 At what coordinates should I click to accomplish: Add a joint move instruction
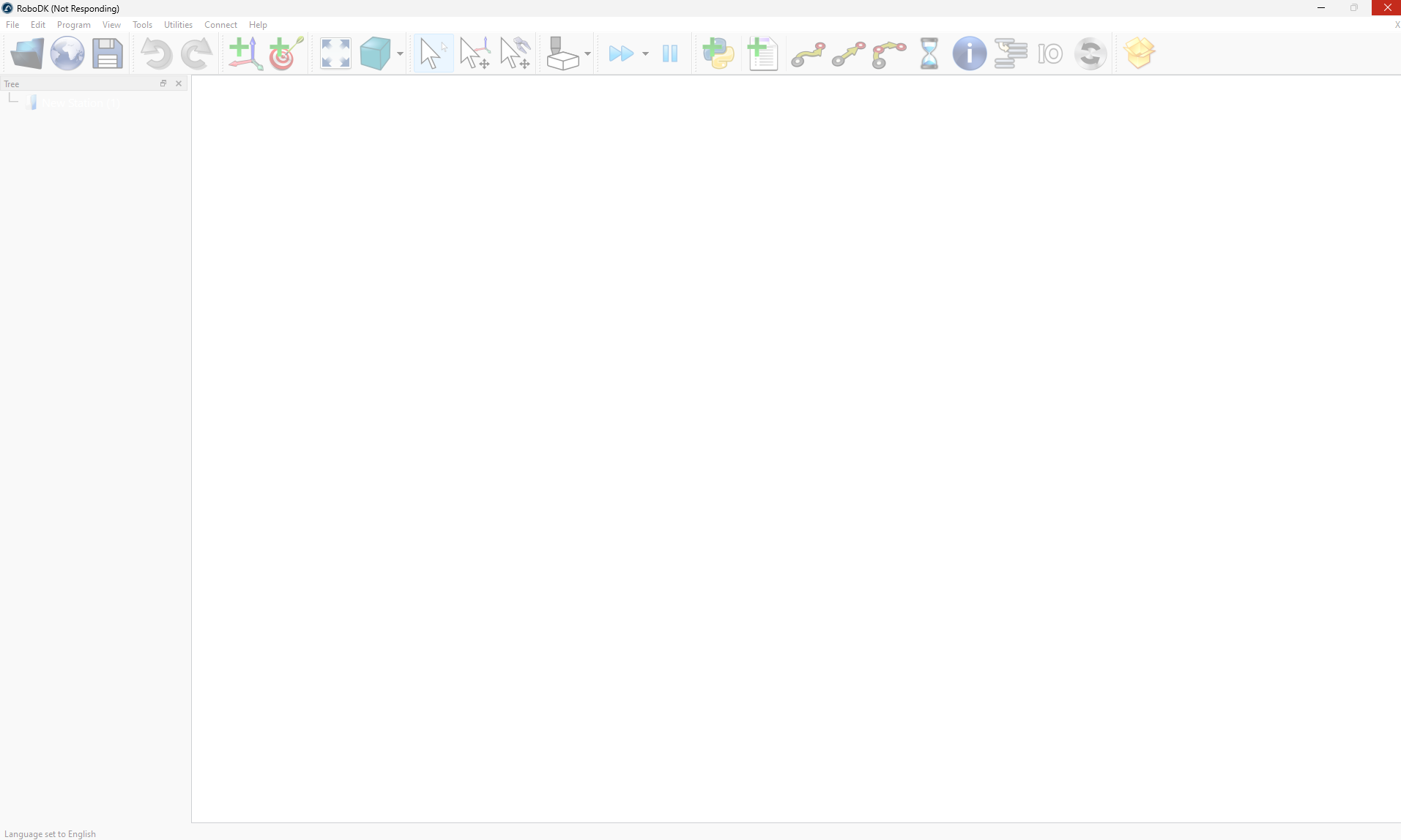click(x=809, y=53)
